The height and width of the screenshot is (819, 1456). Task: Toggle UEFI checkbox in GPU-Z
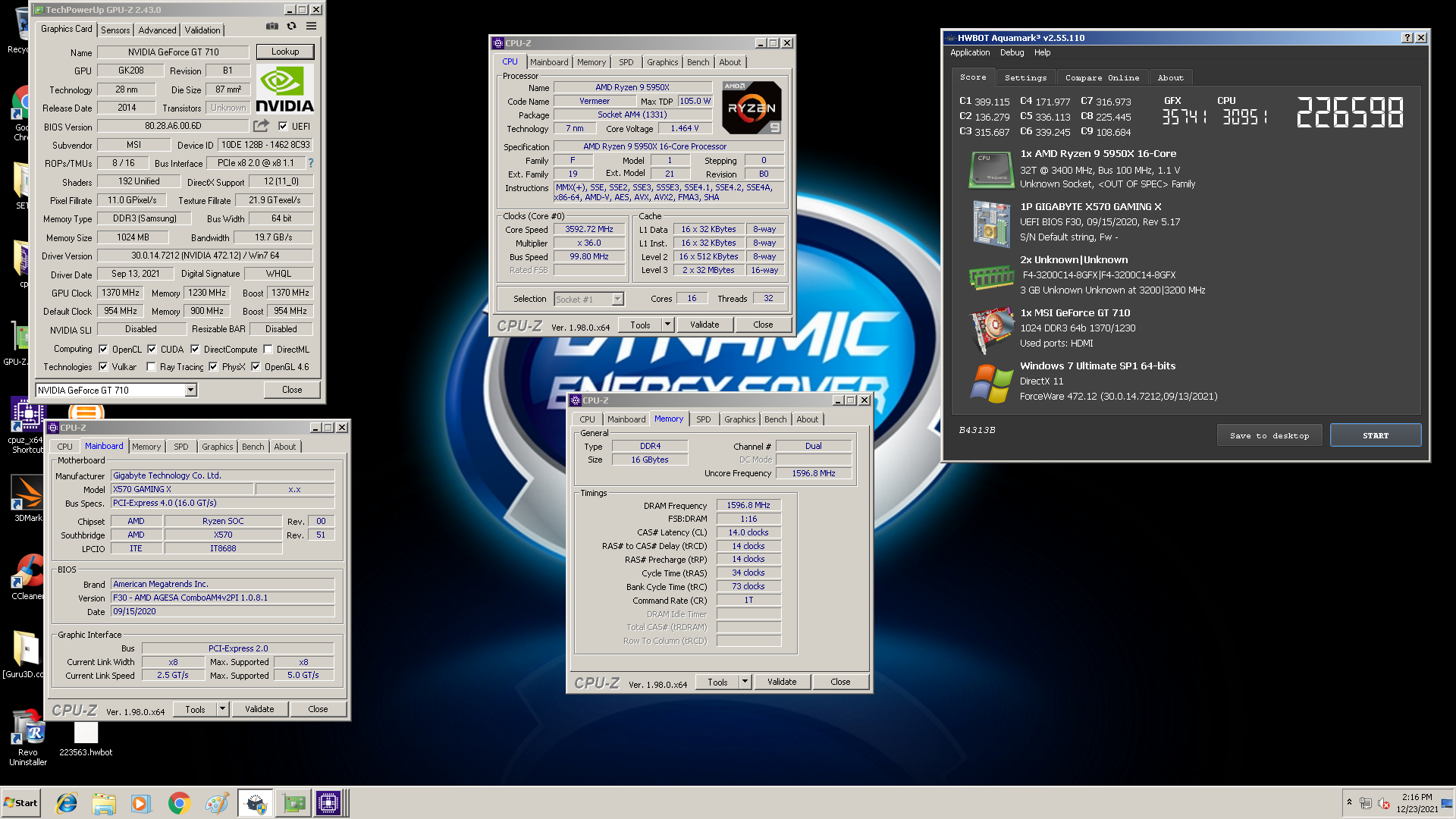(x=283, y=126)
